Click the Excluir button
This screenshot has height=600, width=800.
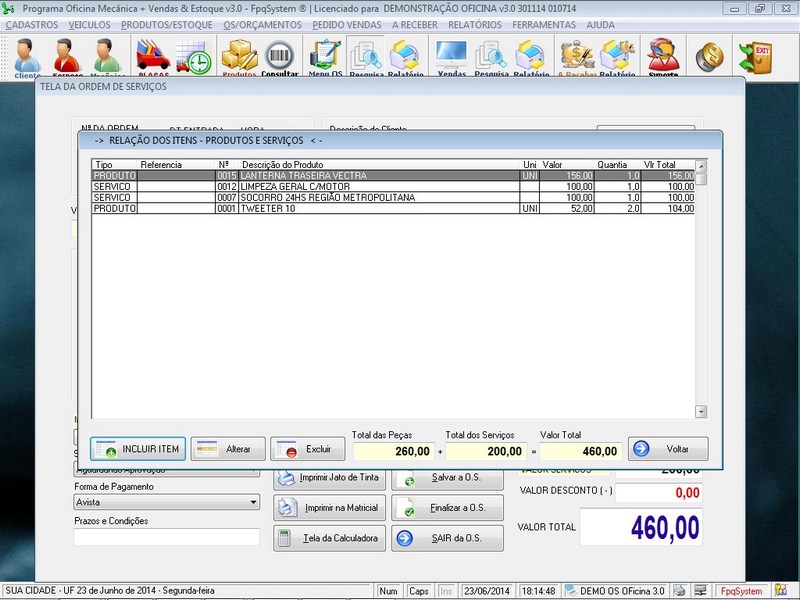[308, 449]
